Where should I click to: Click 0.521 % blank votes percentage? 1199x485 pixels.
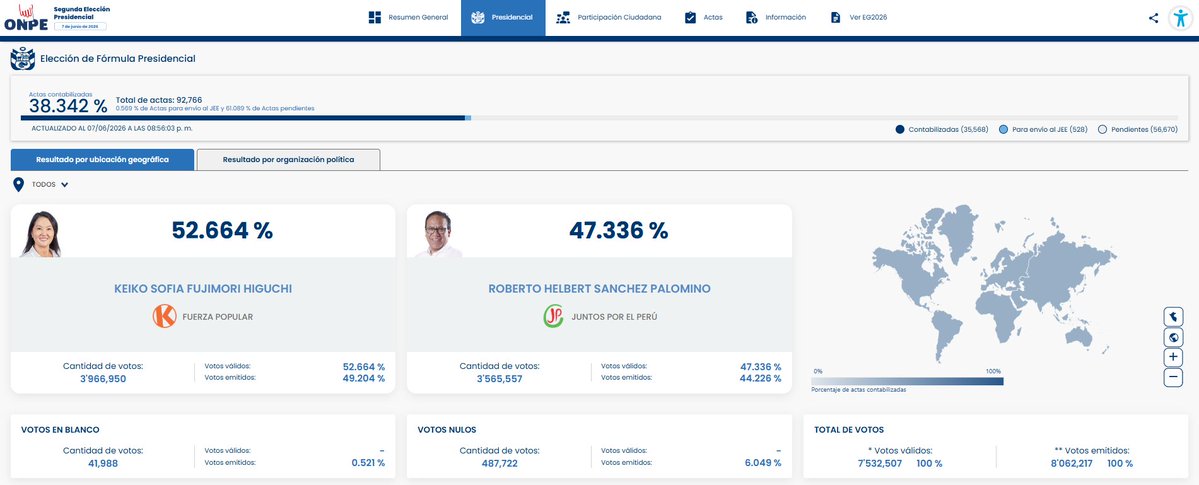tap(368, 463)
